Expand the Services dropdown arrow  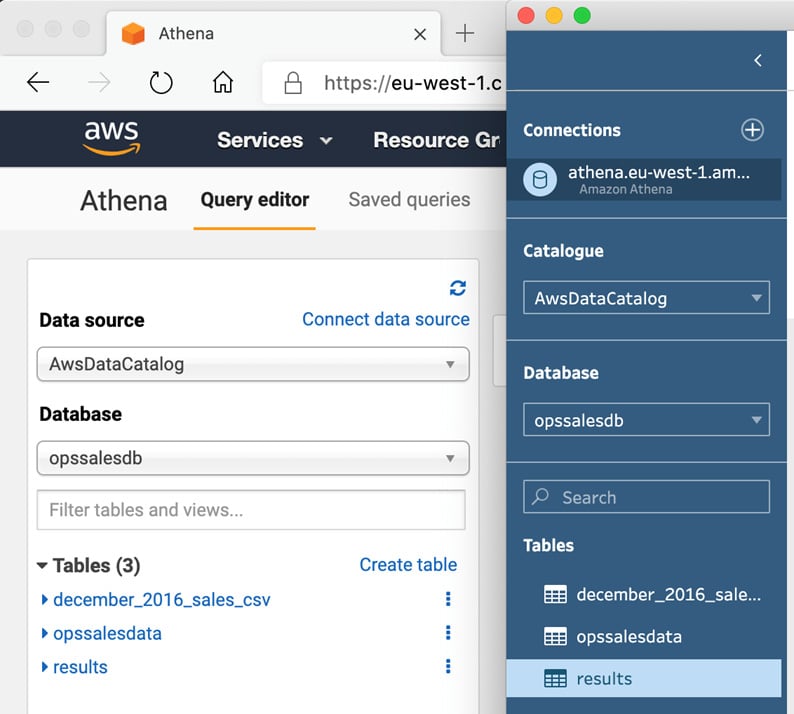pos(327,140)
